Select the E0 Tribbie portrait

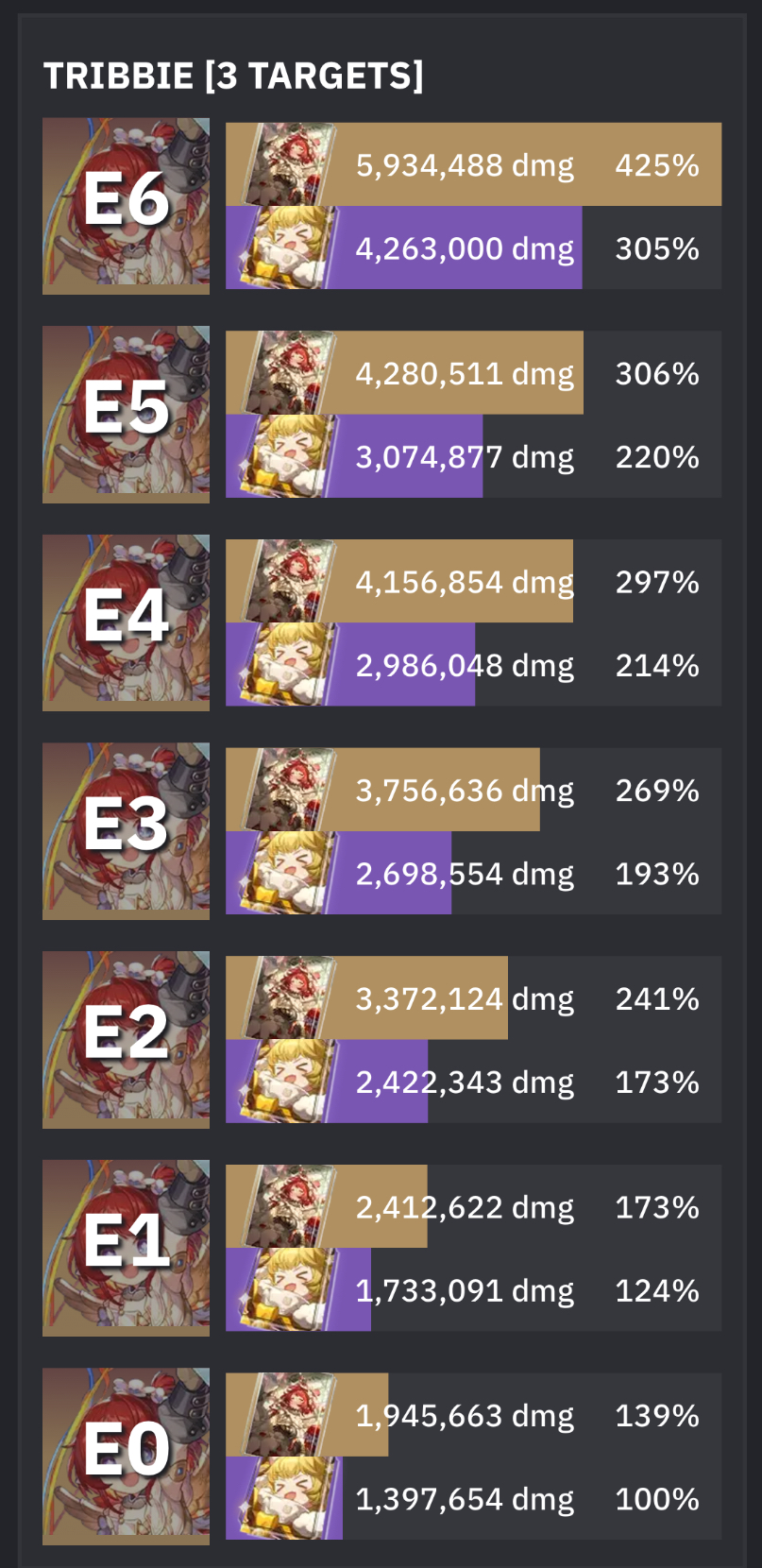(x=126, y=1457)
